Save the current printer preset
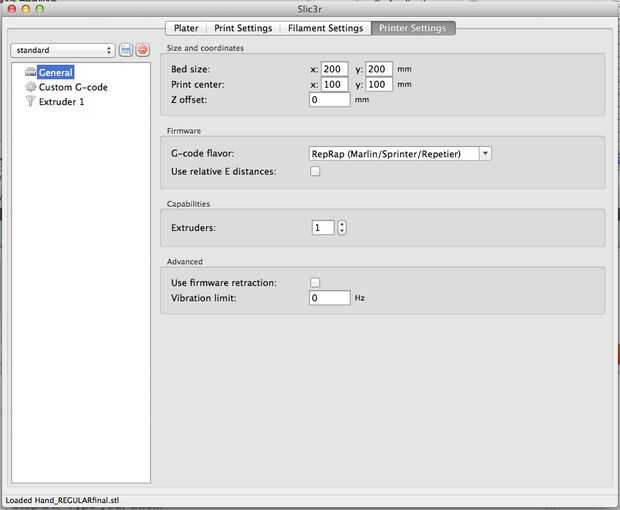This screenshot has height=510, width=620. pyautogui.click(x=126, y=50)
